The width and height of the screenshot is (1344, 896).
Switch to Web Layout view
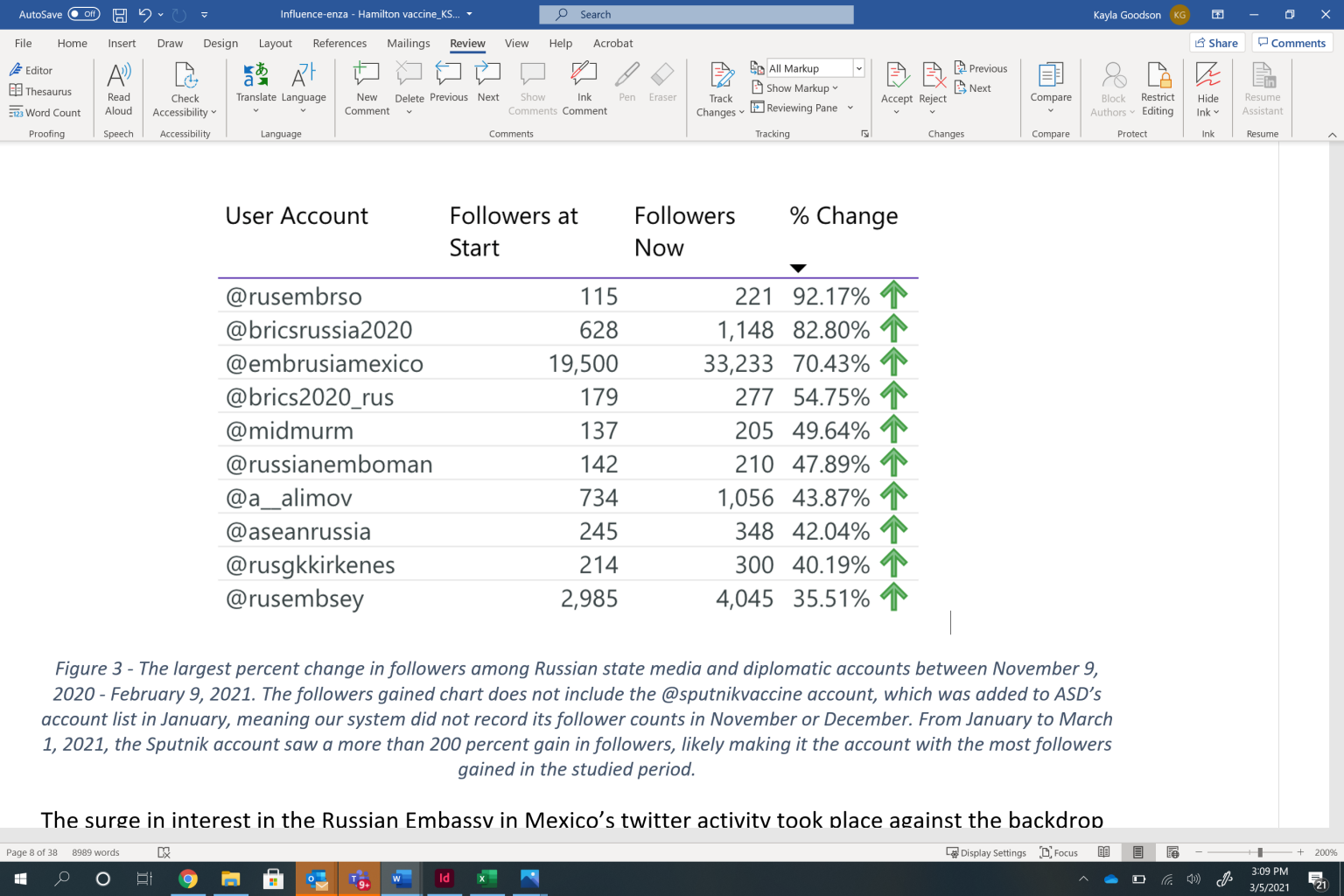tap(1172, 852)
